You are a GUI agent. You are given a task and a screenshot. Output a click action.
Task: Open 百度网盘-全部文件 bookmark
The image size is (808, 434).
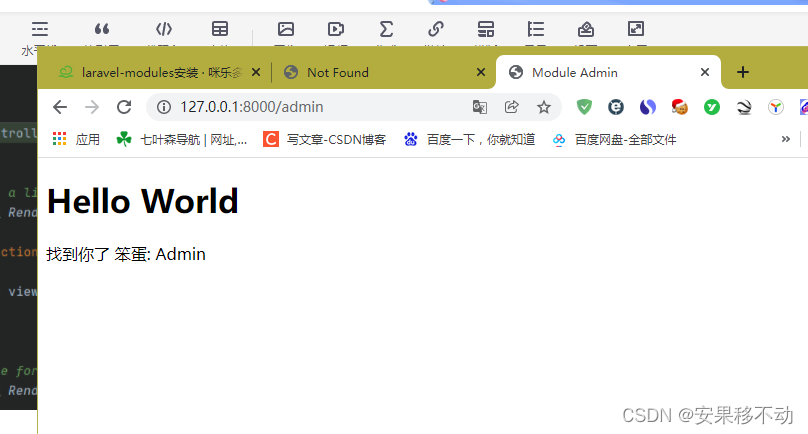614,139
